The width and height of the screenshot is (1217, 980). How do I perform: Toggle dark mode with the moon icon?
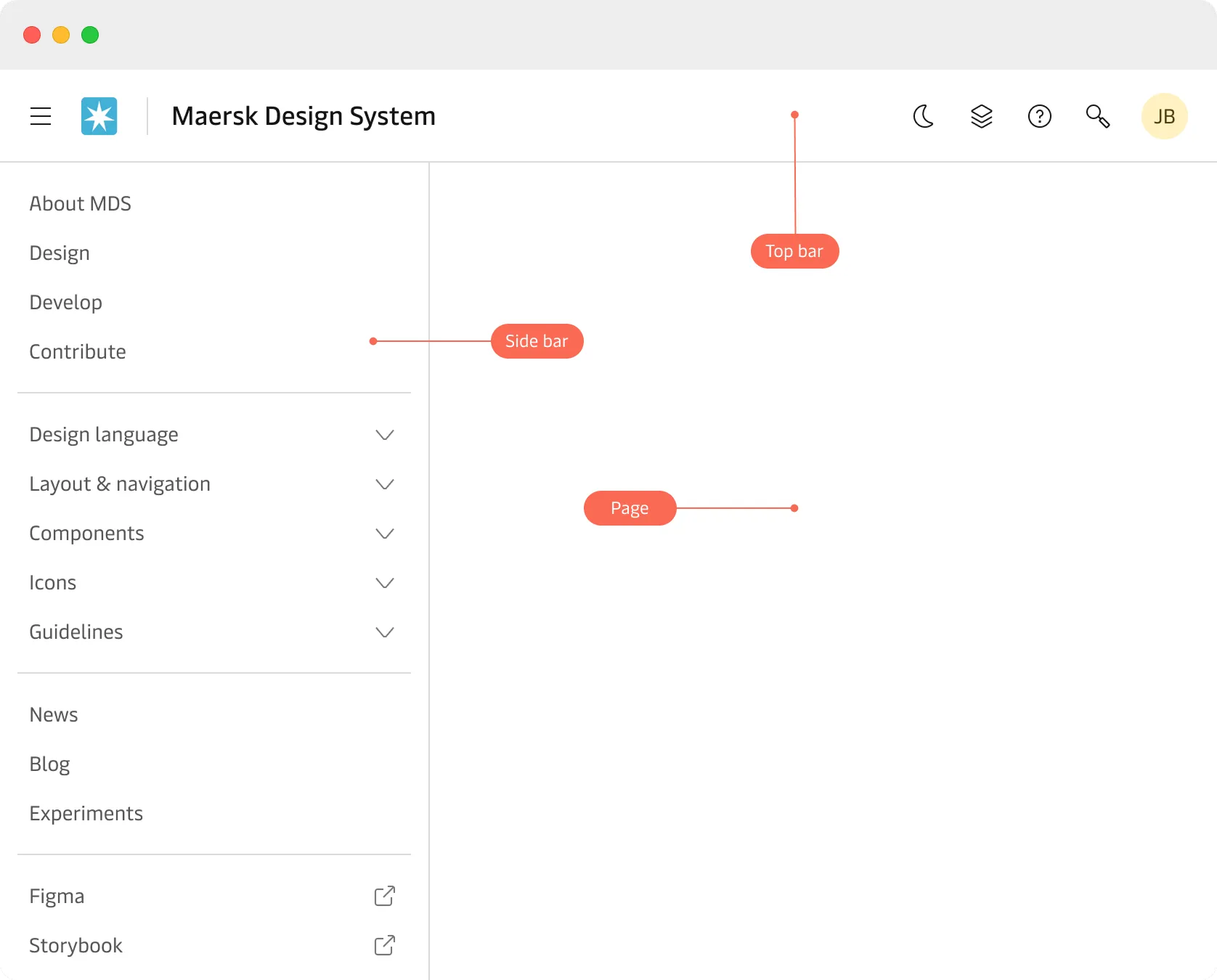(x=923, y=116)
